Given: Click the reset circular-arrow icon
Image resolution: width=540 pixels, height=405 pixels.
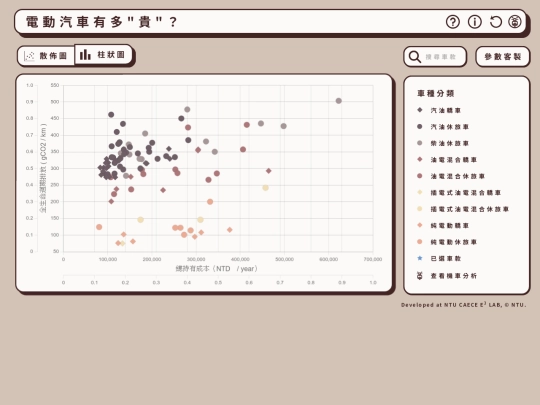Looking at the screenshot, I should point(495,22).
